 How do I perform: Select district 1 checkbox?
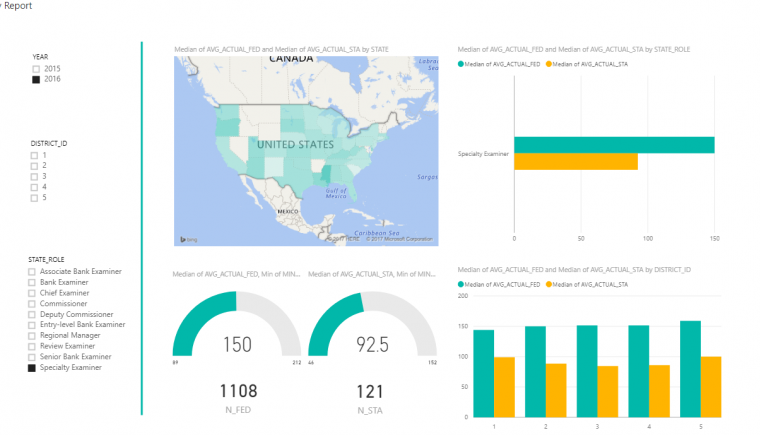[x=34, y=156]
